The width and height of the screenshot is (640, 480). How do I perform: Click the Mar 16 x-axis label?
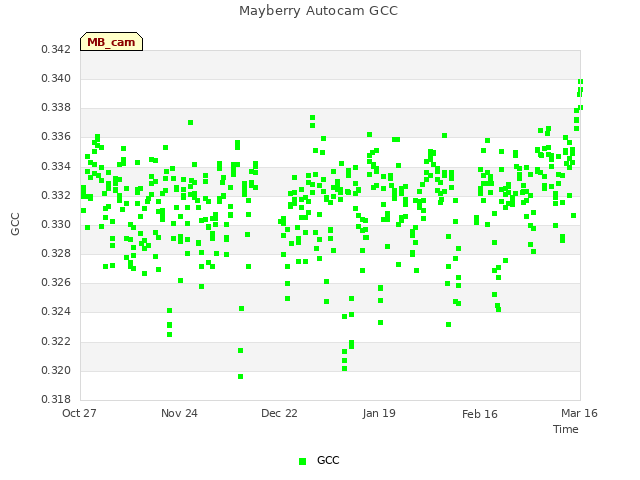point(579,413)
